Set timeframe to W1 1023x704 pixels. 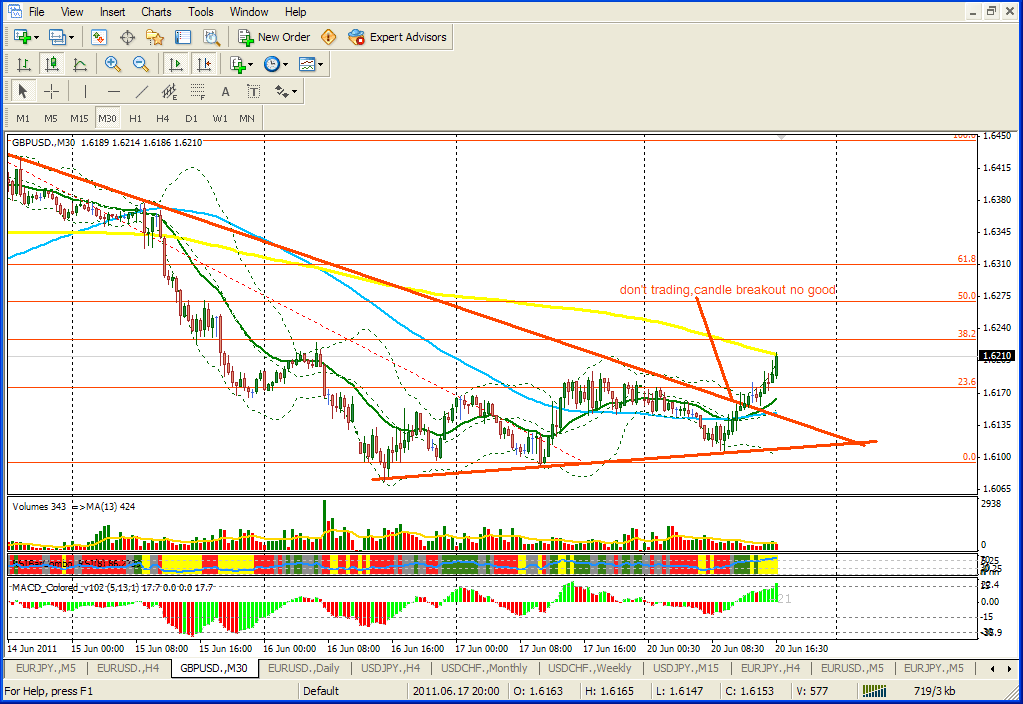(220, 118)
